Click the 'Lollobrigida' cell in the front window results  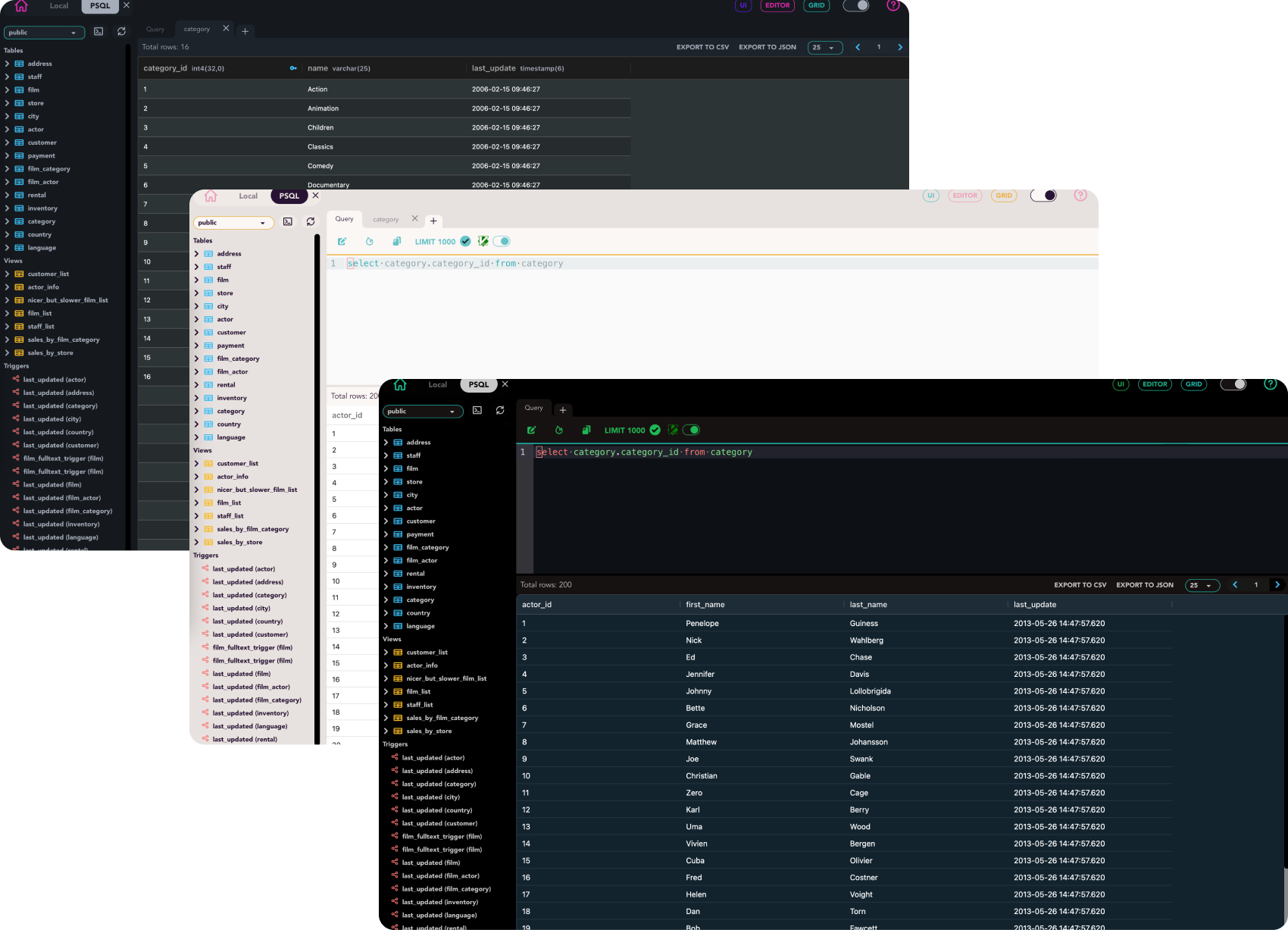(x=870, y=691)
